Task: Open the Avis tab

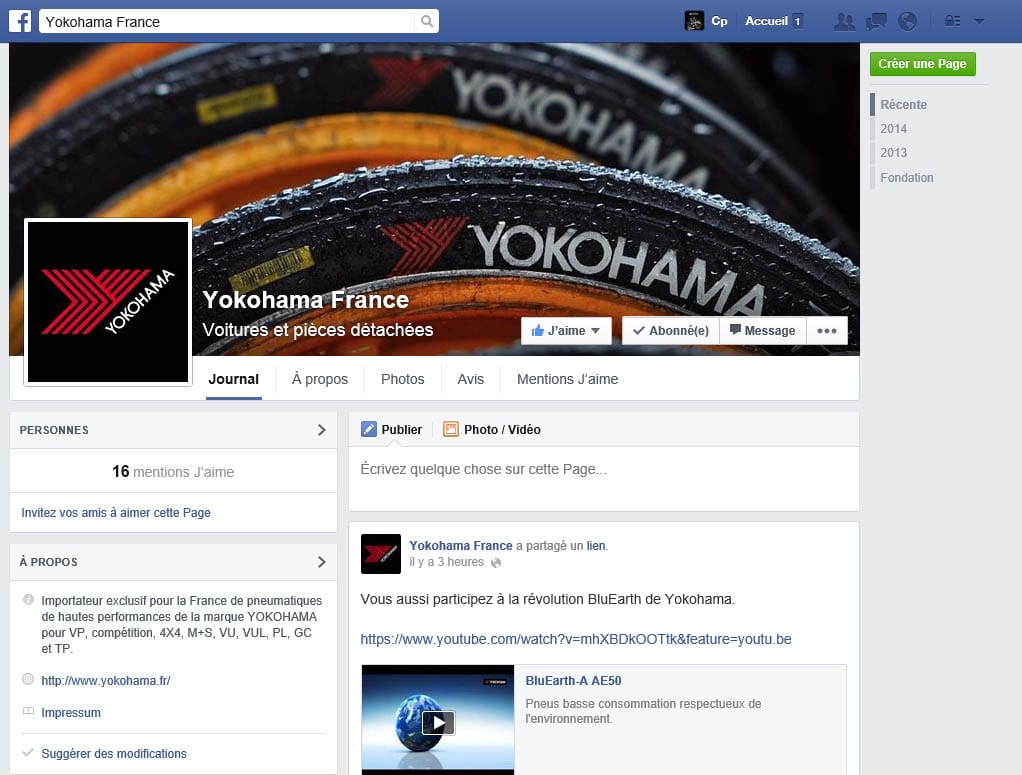Action: 470,379
